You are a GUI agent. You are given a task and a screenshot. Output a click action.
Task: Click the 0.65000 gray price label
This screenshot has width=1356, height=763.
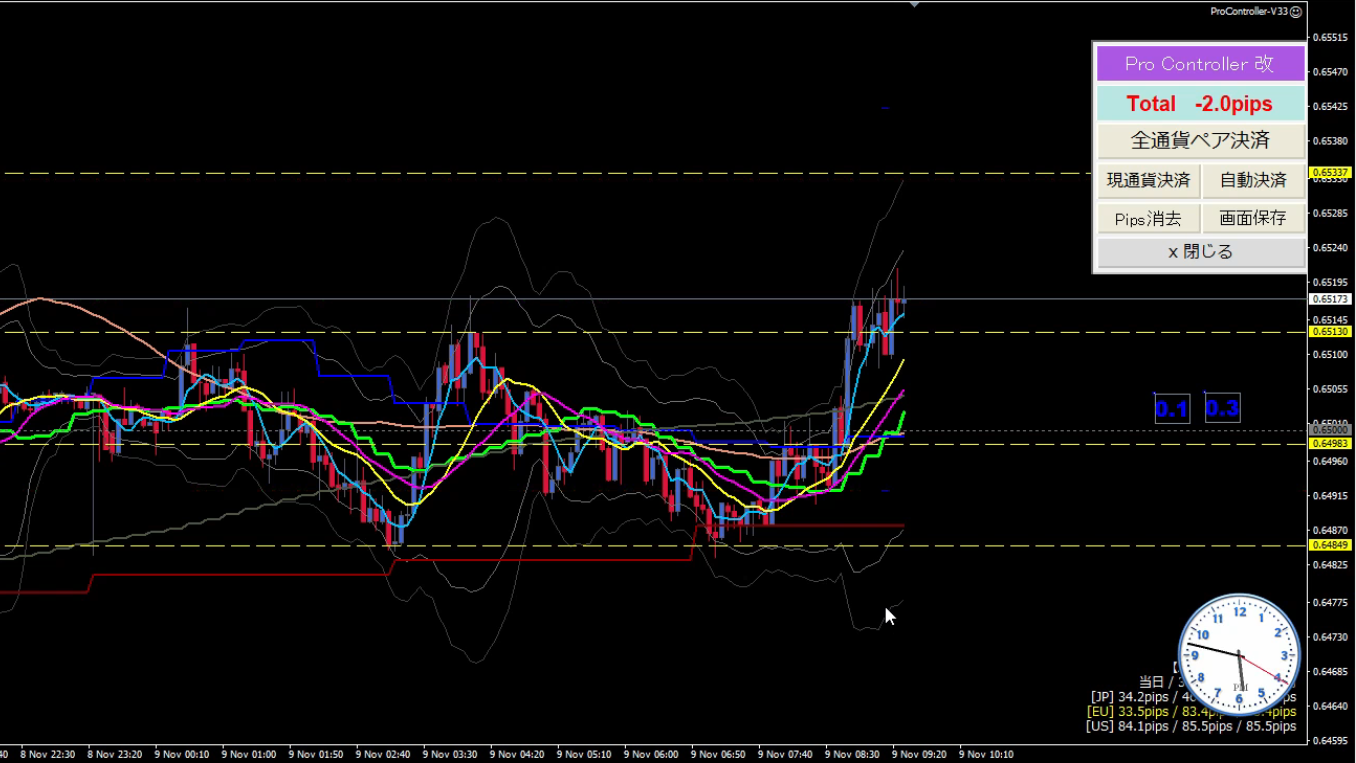coord(1331,430)
